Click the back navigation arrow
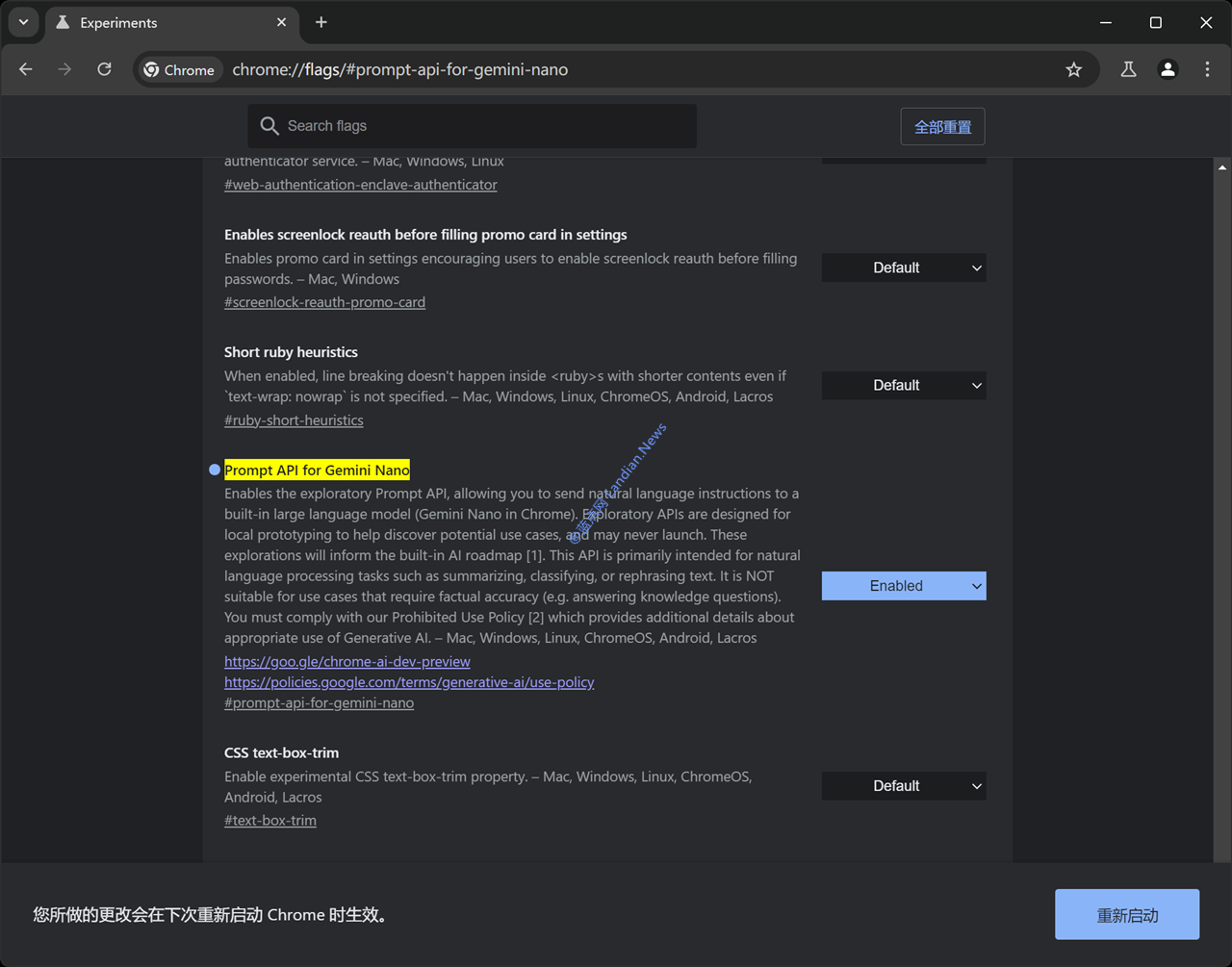 pyautogui.click(x=26, y=69)
